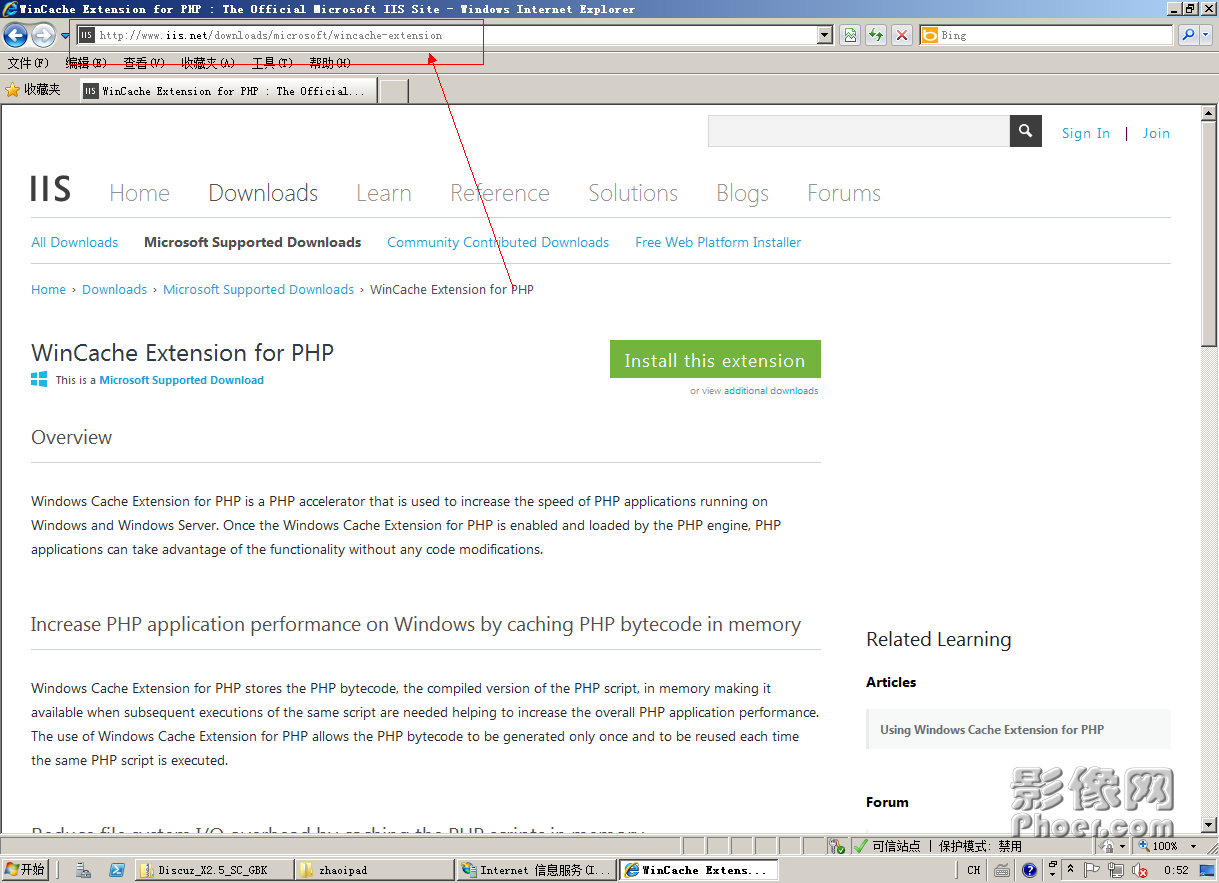Select Microsoft Supported Downloads sub-navigation
The image size is (1219, 883).
click(x=253, y=242)
